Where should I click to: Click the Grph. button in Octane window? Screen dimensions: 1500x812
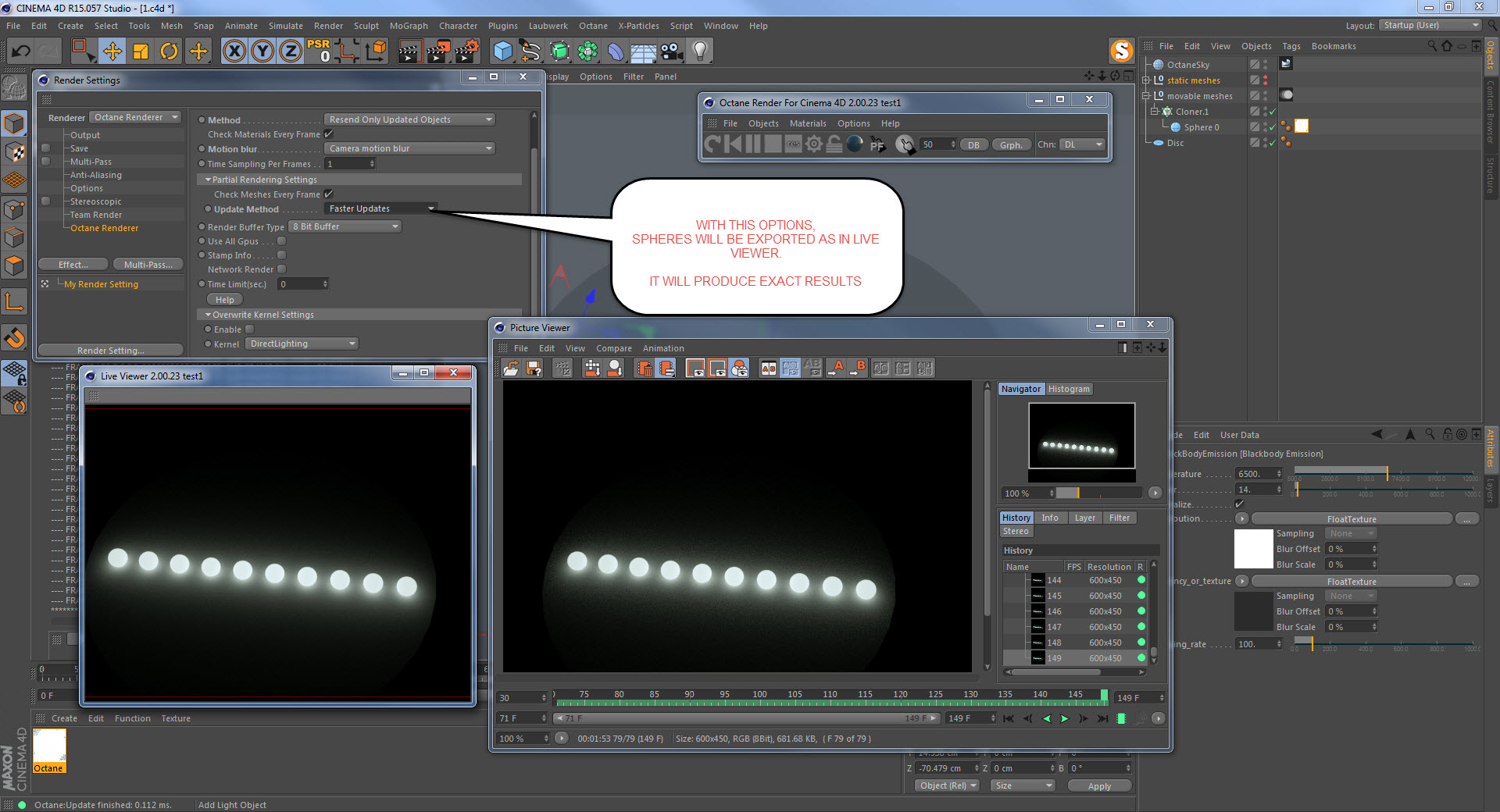click(1010, 145)
